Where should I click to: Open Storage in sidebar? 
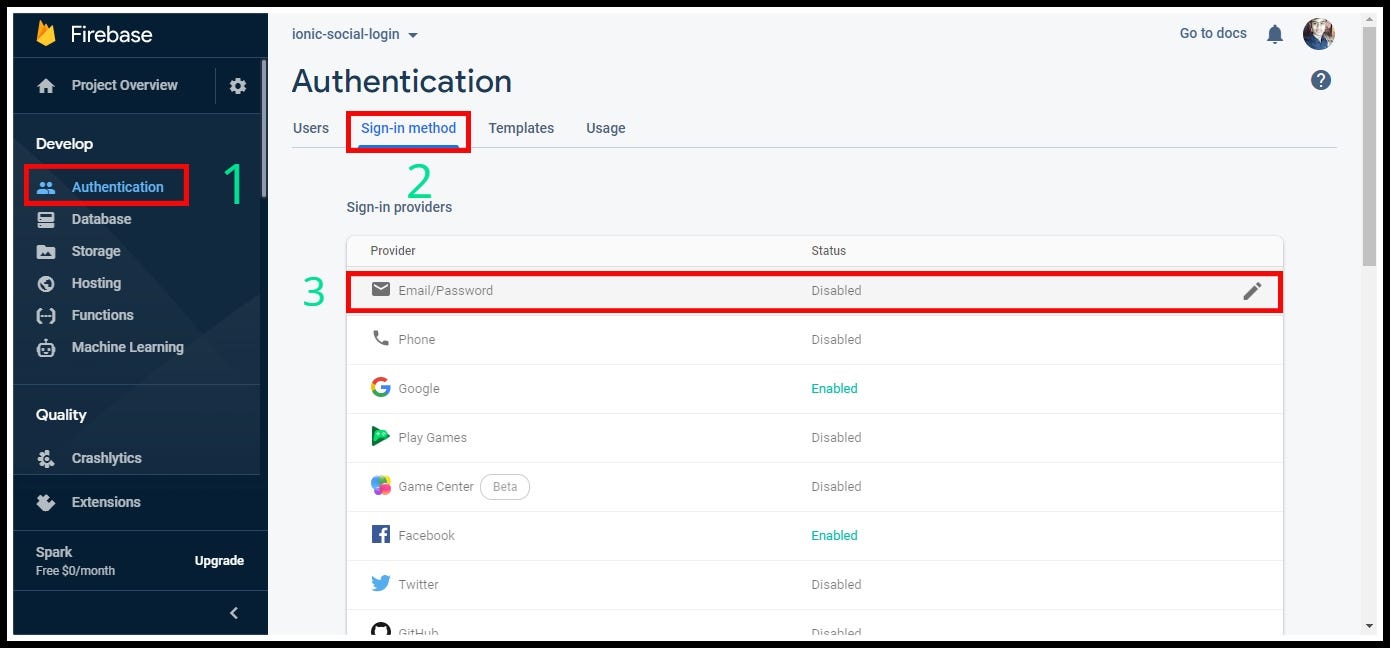pos(96,251)
